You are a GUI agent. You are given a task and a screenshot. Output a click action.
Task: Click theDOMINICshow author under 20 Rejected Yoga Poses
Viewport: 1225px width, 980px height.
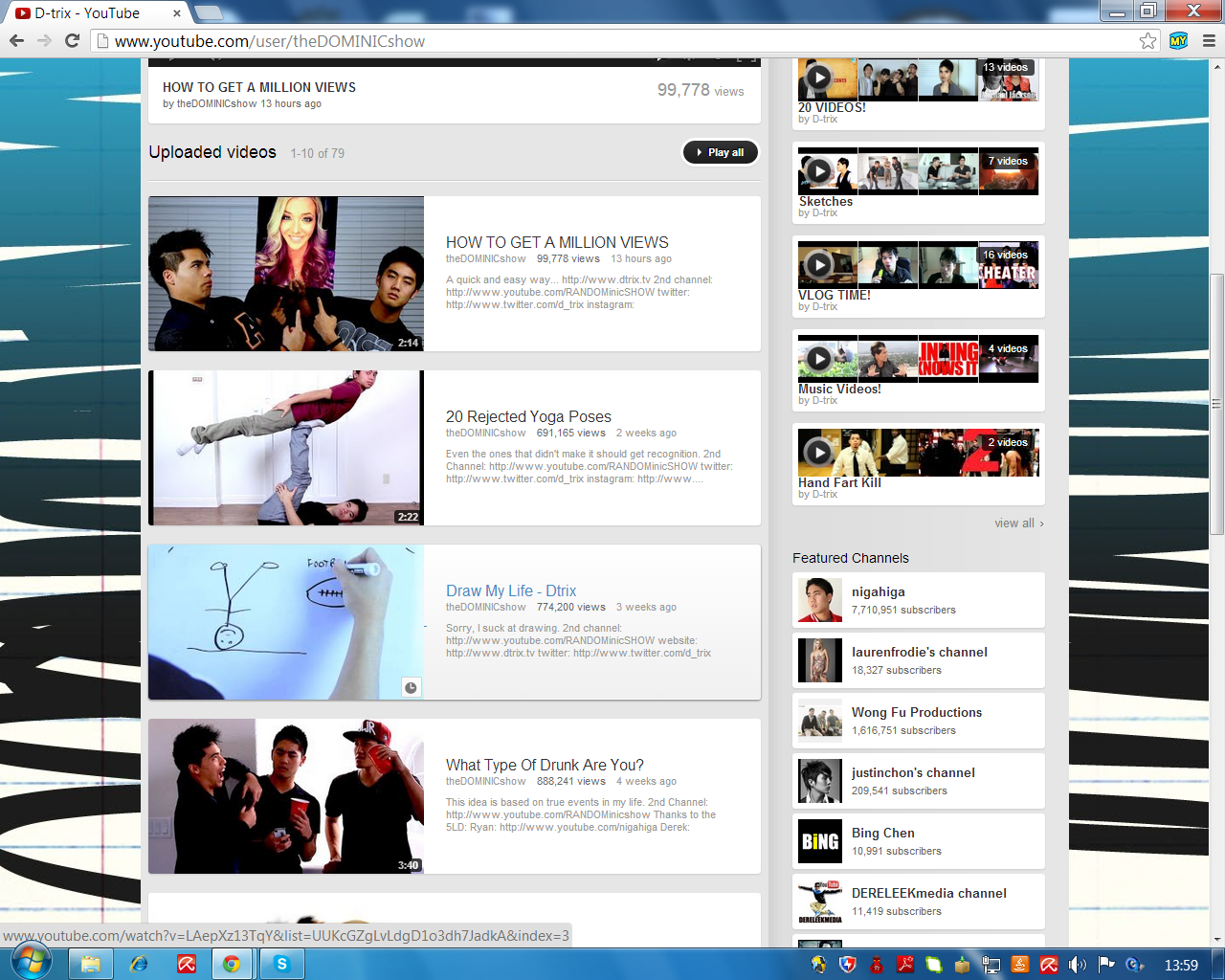pos(485,433)
